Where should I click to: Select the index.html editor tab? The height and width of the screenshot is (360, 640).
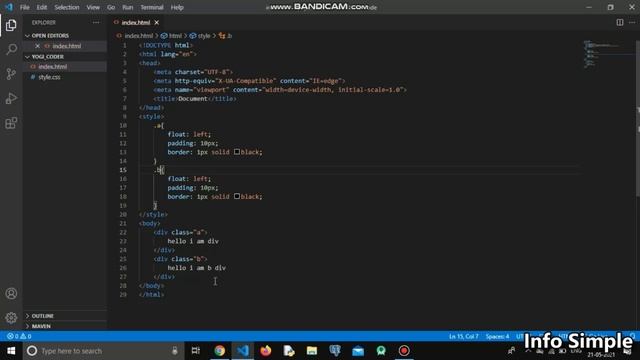(x=136, y=22)
